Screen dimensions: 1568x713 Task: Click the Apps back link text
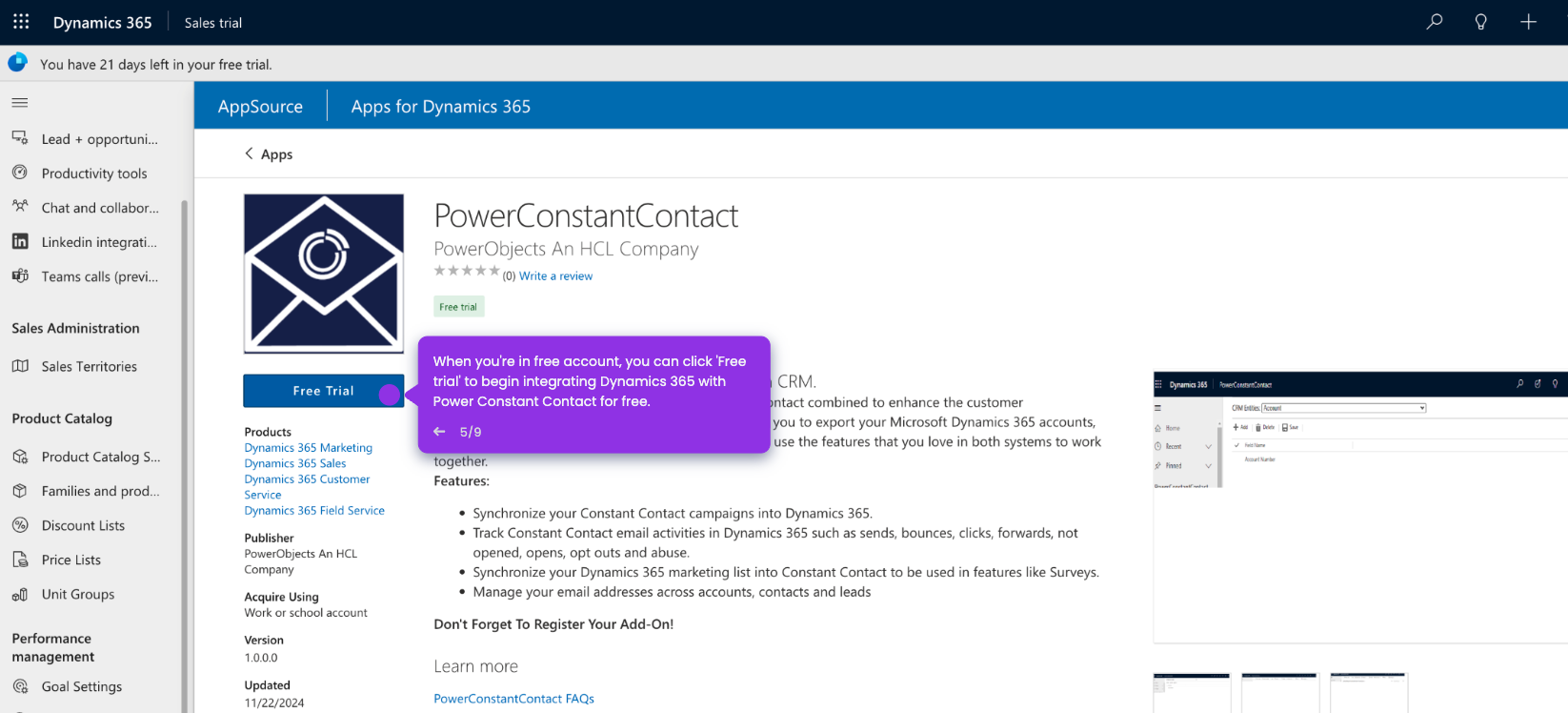tap(276, 154)
